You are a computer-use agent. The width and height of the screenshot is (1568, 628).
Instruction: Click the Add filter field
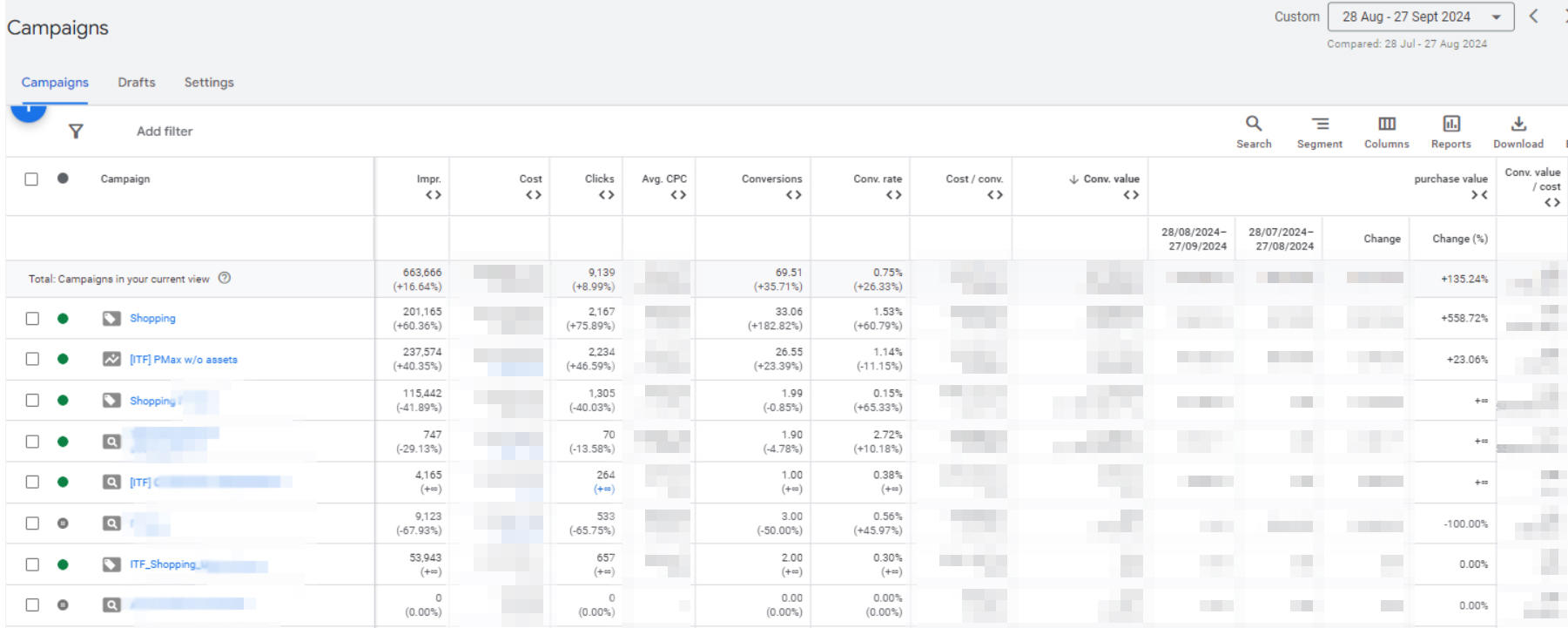165,132
